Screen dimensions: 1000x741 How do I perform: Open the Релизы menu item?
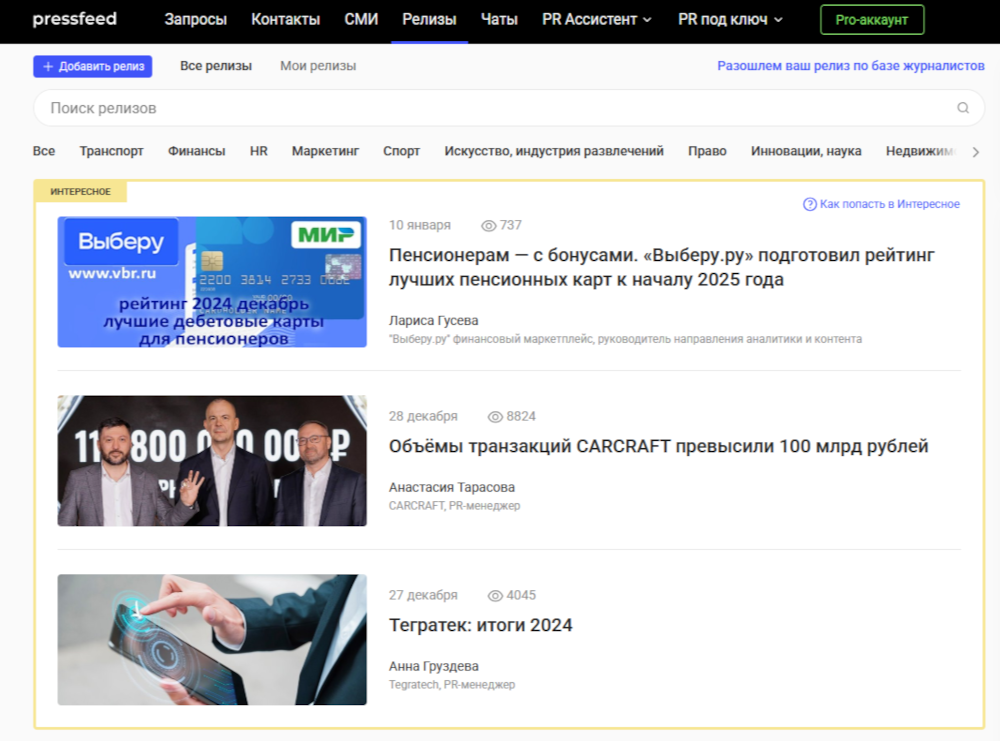point(429,20)
